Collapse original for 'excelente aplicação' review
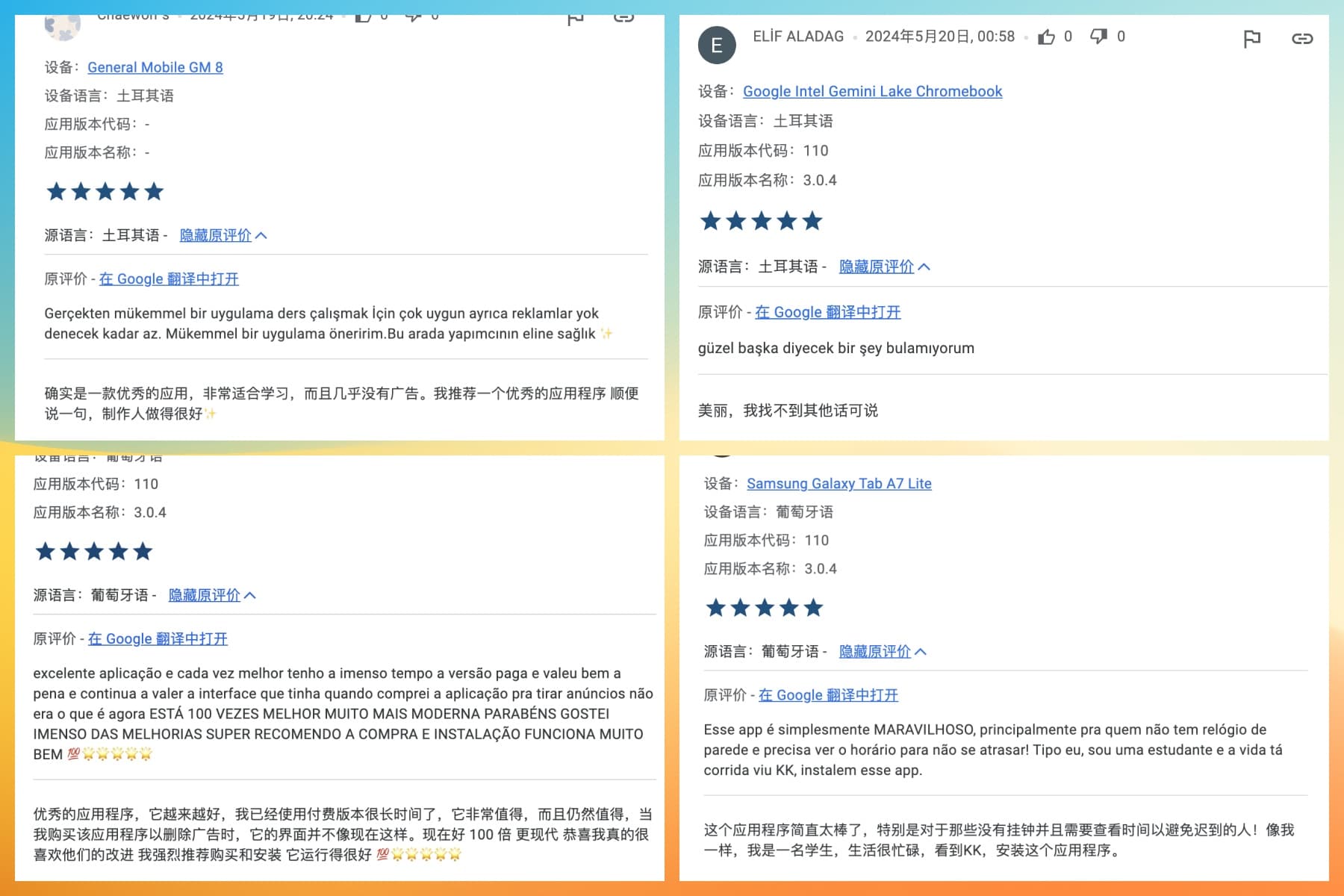 211,595
